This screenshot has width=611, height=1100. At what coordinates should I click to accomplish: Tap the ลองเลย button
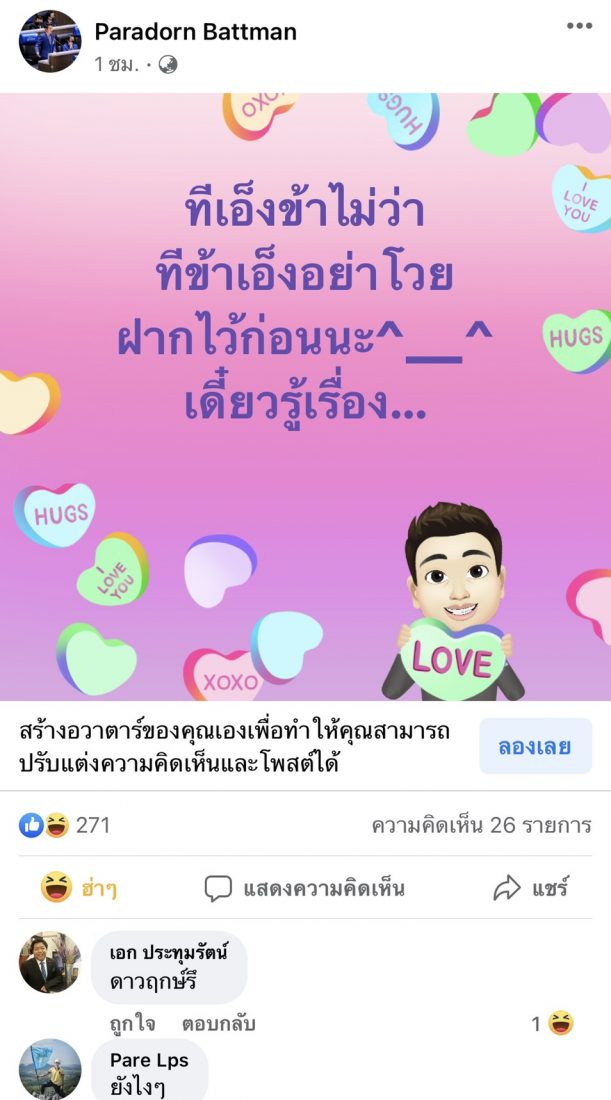(x=535, y=746)
